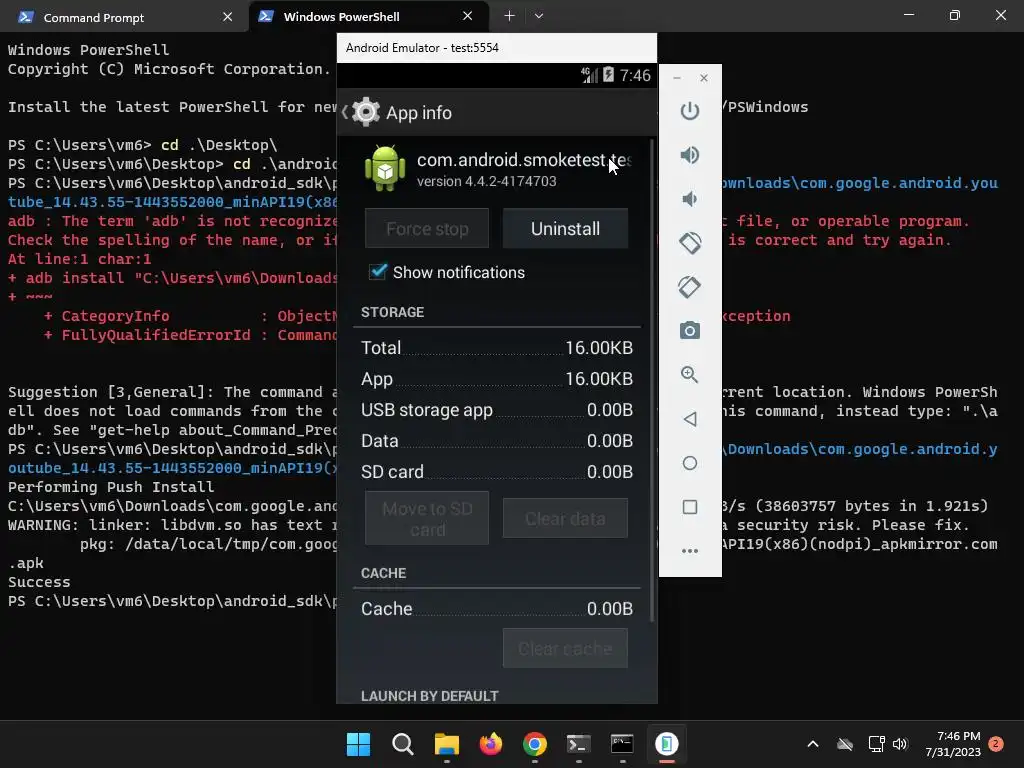
Task: Click the App info scrollbar
Action: pos(651,379)
